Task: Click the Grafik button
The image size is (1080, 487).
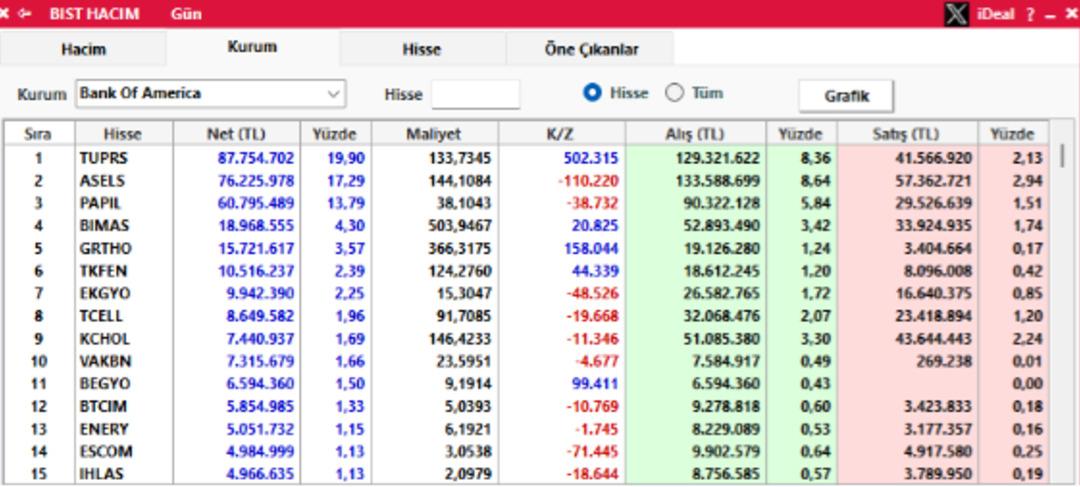Action: (847, 96)
